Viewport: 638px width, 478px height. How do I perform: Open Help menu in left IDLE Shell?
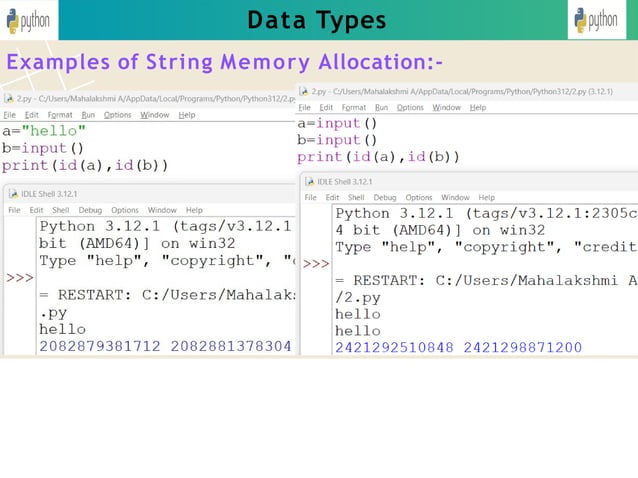coord(194,210)
